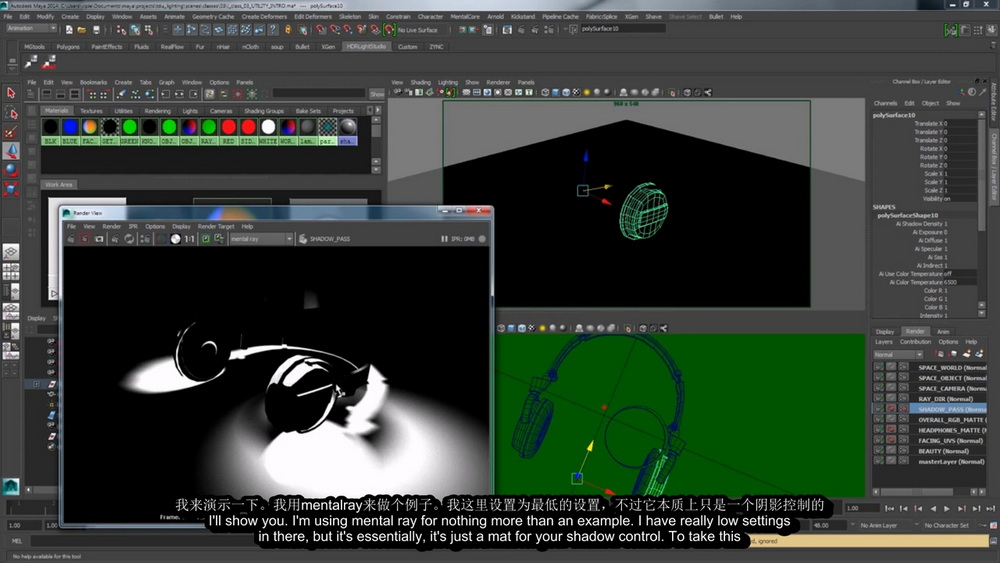The width and height of the screenshot is (1000, 563).
Task: Pick the Move tool cone icon
Action: coord(11,150)
